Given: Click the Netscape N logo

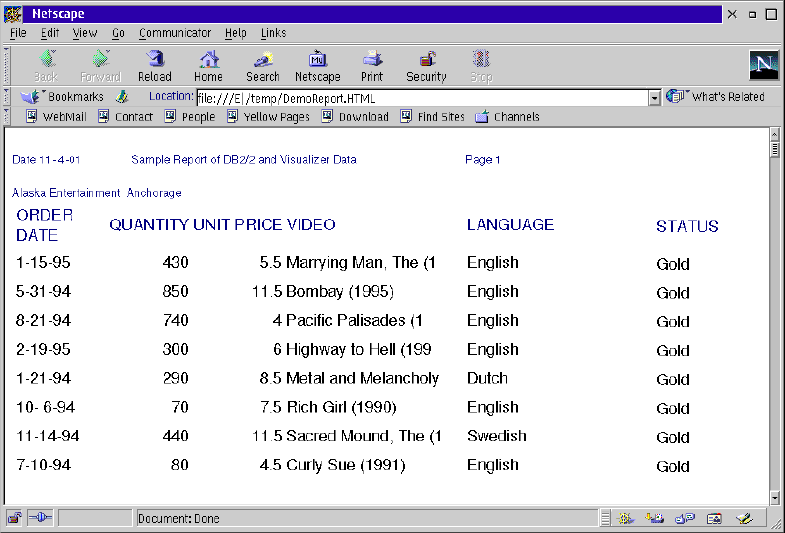Looking at the screenshot, I should click(x=763, y=65).
